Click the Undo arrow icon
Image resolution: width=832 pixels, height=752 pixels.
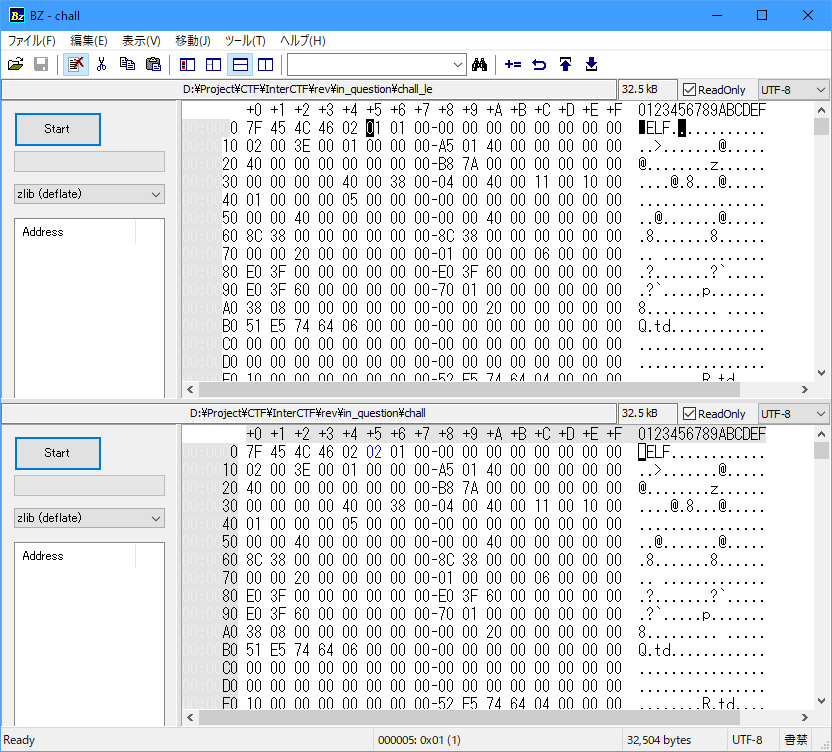(539, 65)
